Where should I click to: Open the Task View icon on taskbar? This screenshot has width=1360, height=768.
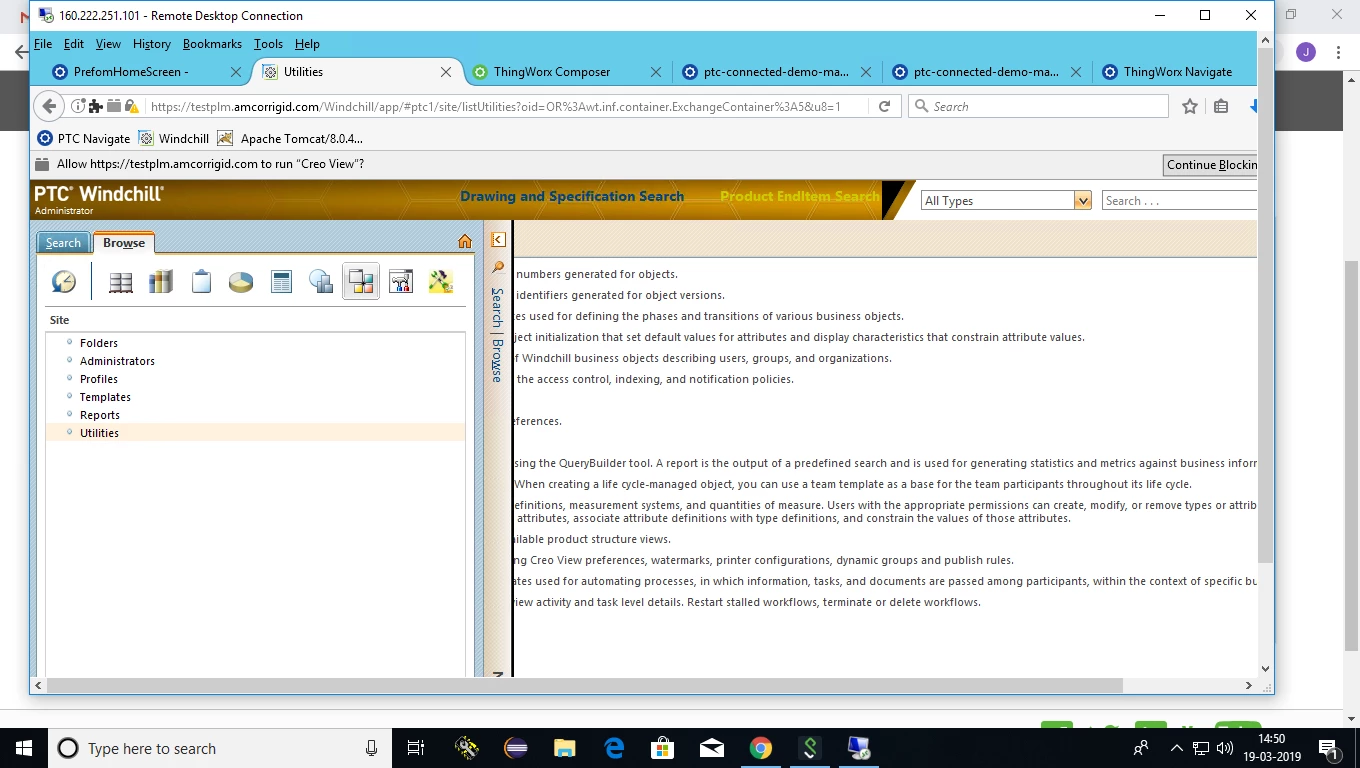(416, 748)
